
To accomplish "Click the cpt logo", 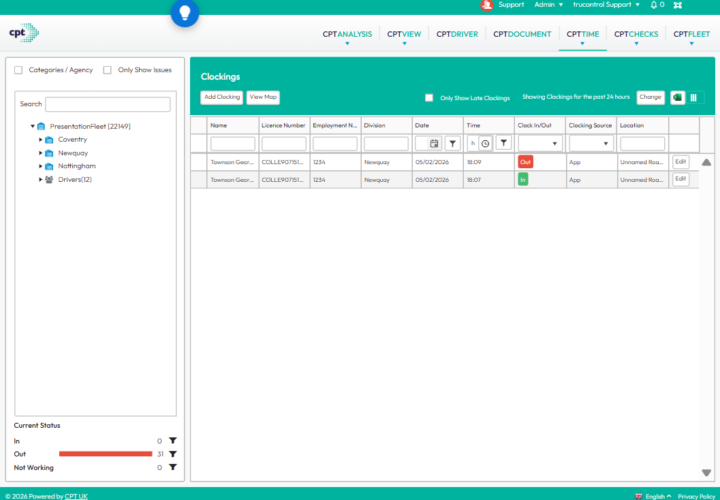I will (24, 33).
